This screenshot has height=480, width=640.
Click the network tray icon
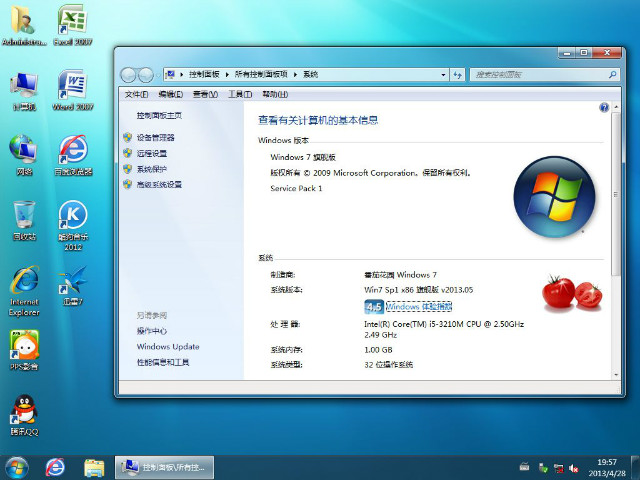click(x=558, y=468)
